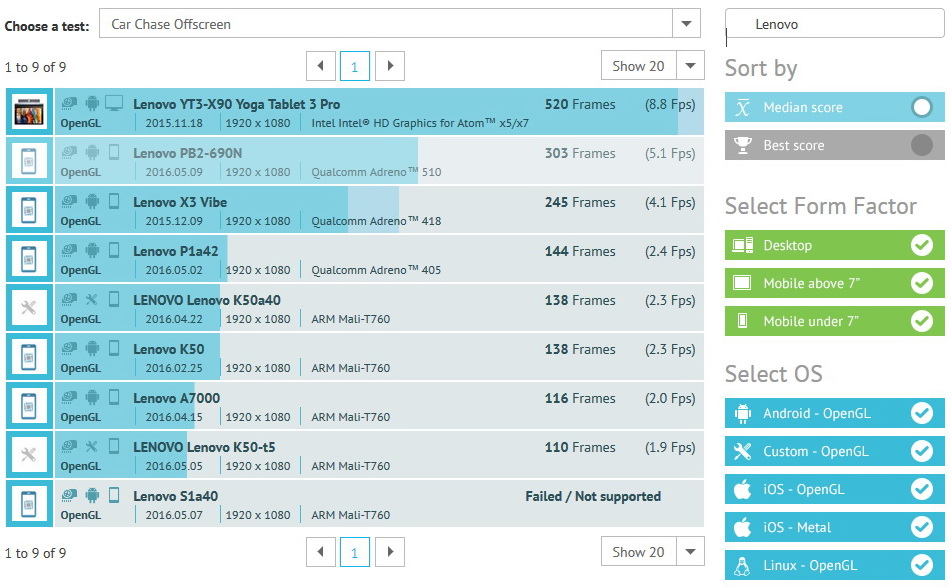Open the Car Chase Offscreen test dropdown arrow

point(687,24)
